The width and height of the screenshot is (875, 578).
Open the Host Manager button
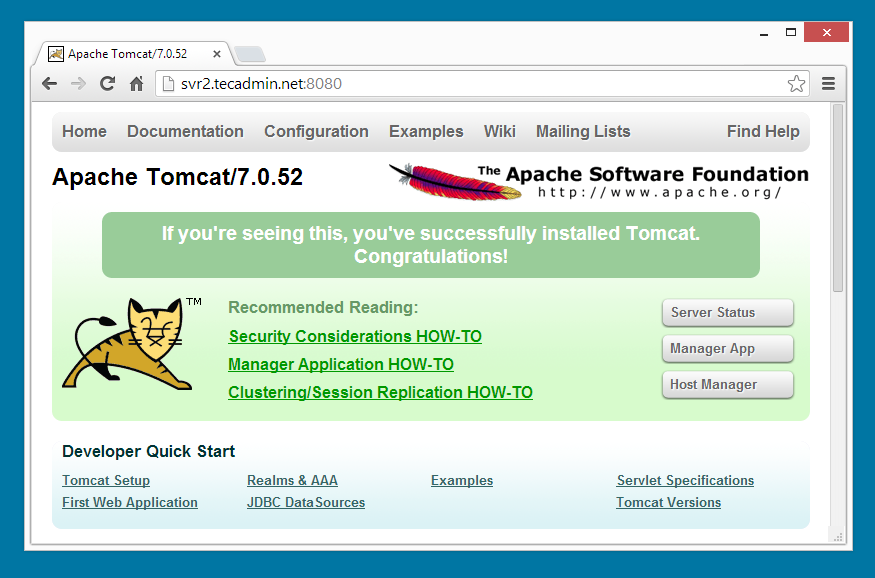coord(727,385)
